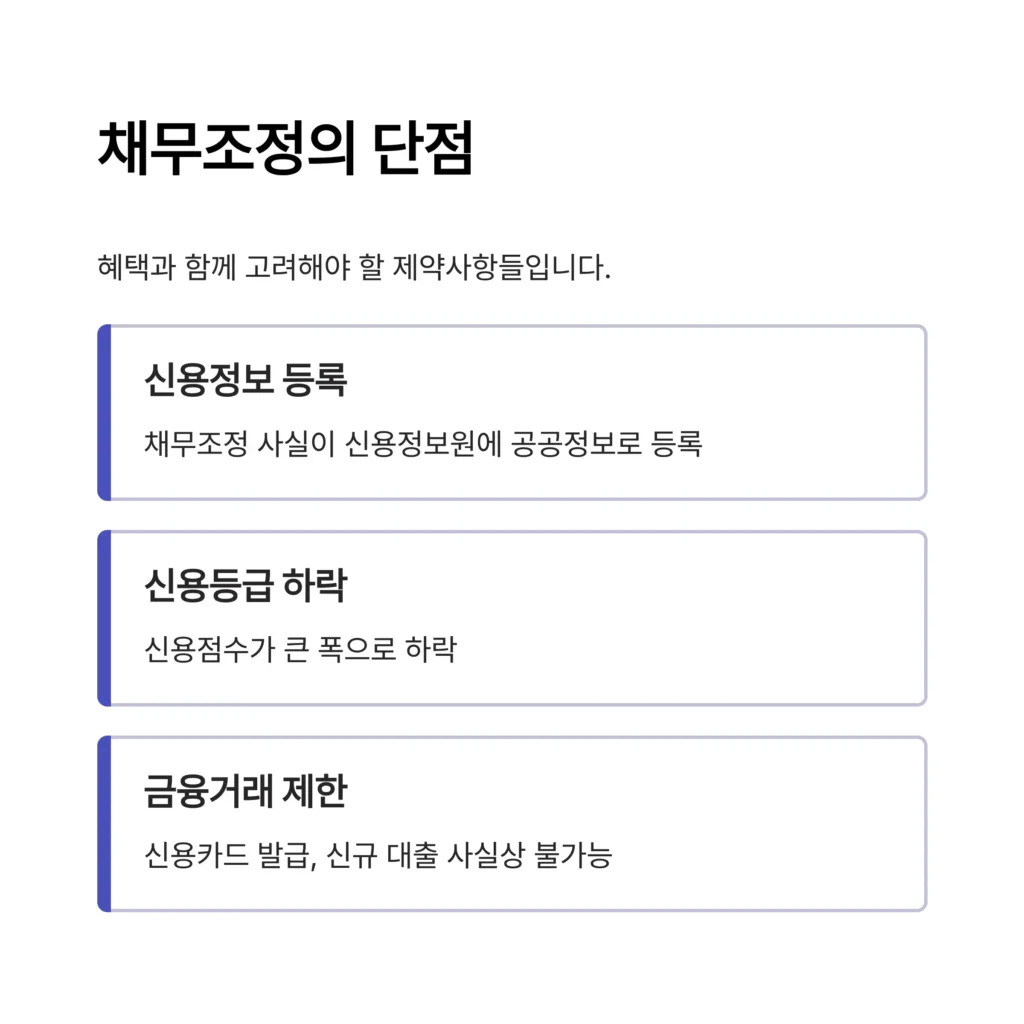Click the text "신용카드 발급, 신규 대출 사실상 불가능"
The width and height of the screenshot is (1024, 1024).
[x=378, y=855]
